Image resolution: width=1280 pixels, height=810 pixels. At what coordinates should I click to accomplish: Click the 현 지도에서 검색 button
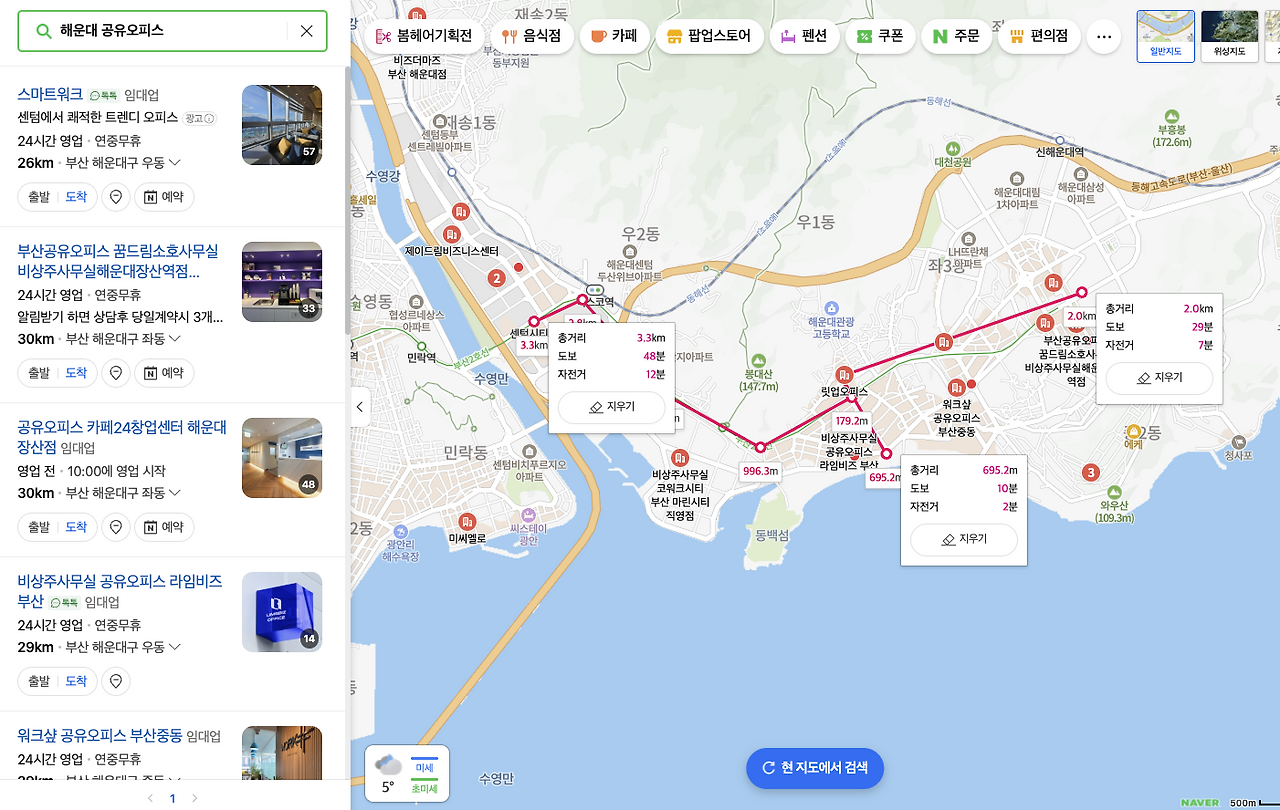(x=815, y=768)
